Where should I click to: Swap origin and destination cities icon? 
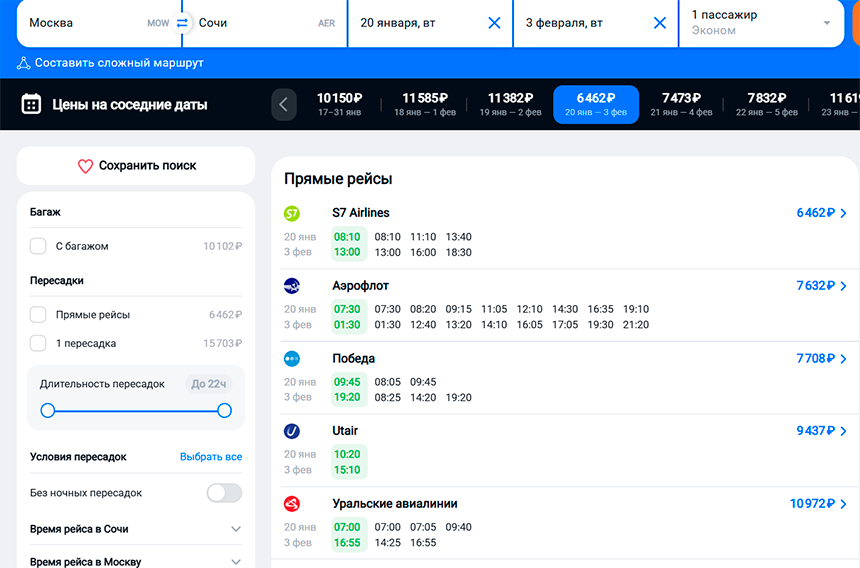(x=182, y=23)
